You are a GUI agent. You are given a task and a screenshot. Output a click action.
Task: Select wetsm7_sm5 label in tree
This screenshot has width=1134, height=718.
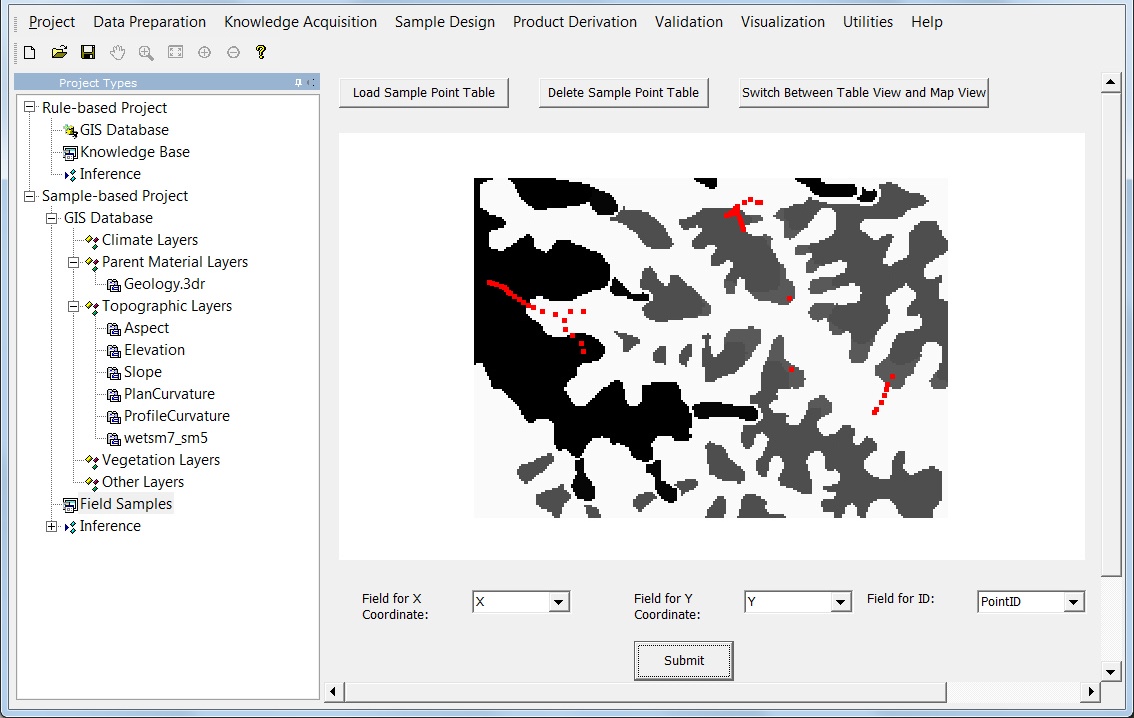point(166,437)
